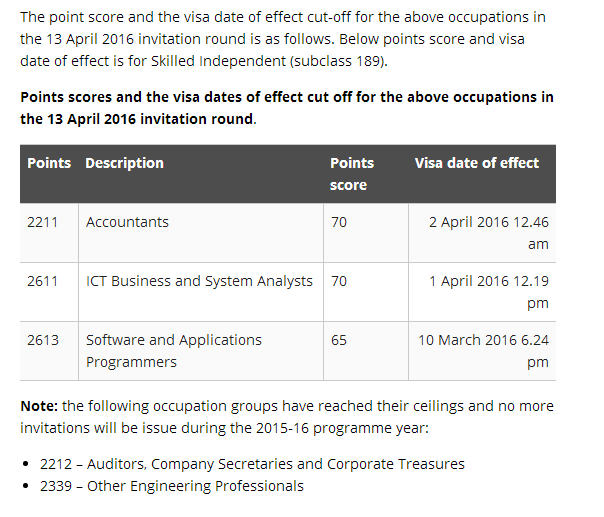Select the "Accountants" description cell
Image resolution: width=604 pixels, height=517 pixels.
(x=128, y=222)
